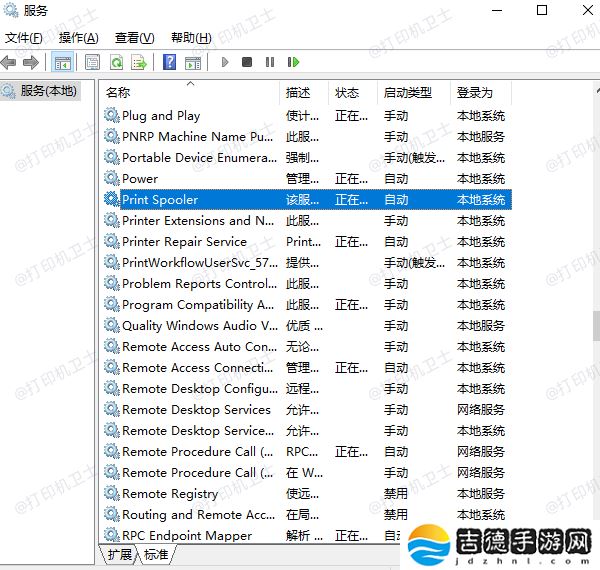
Task: Open the 查看(V) menu
Action: tap(135, 37)
